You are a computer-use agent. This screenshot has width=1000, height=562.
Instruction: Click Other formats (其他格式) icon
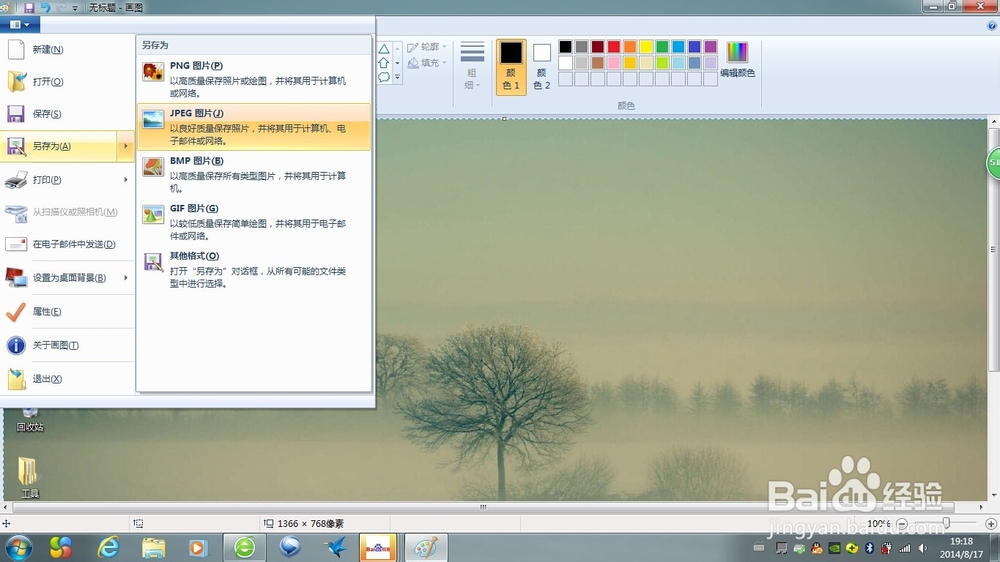pyautogui.click(x=153, y=262)
